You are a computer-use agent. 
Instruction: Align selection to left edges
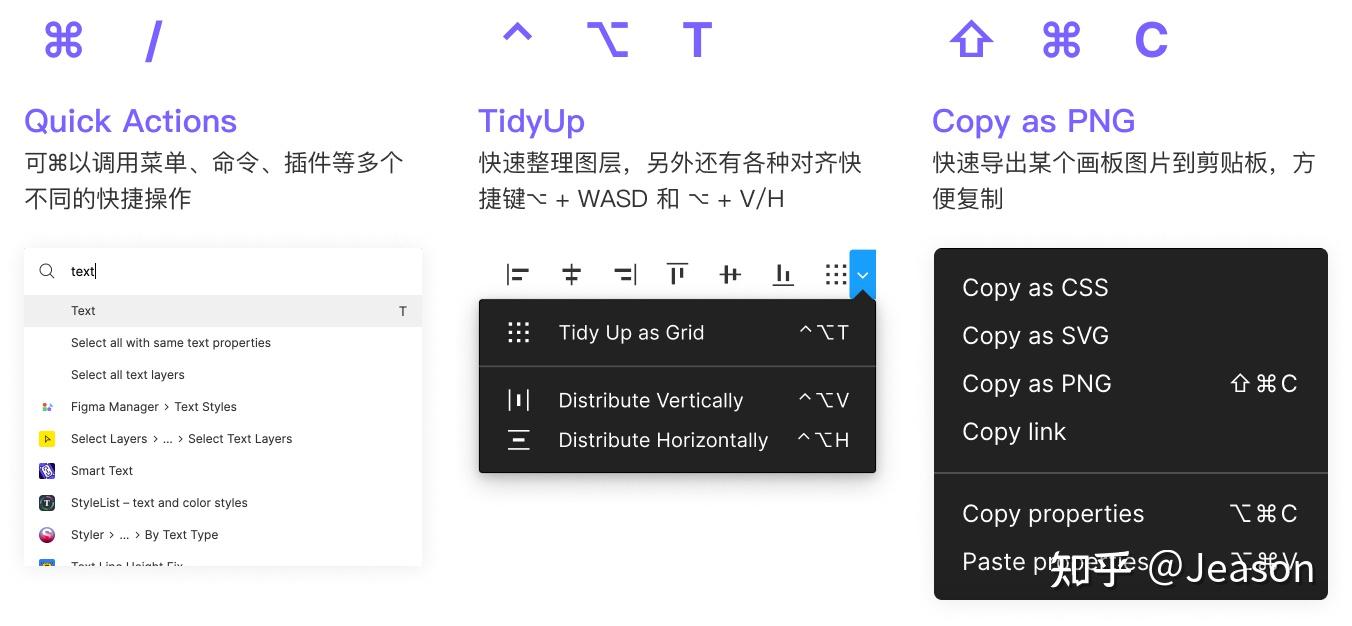(x=518, y=274)
